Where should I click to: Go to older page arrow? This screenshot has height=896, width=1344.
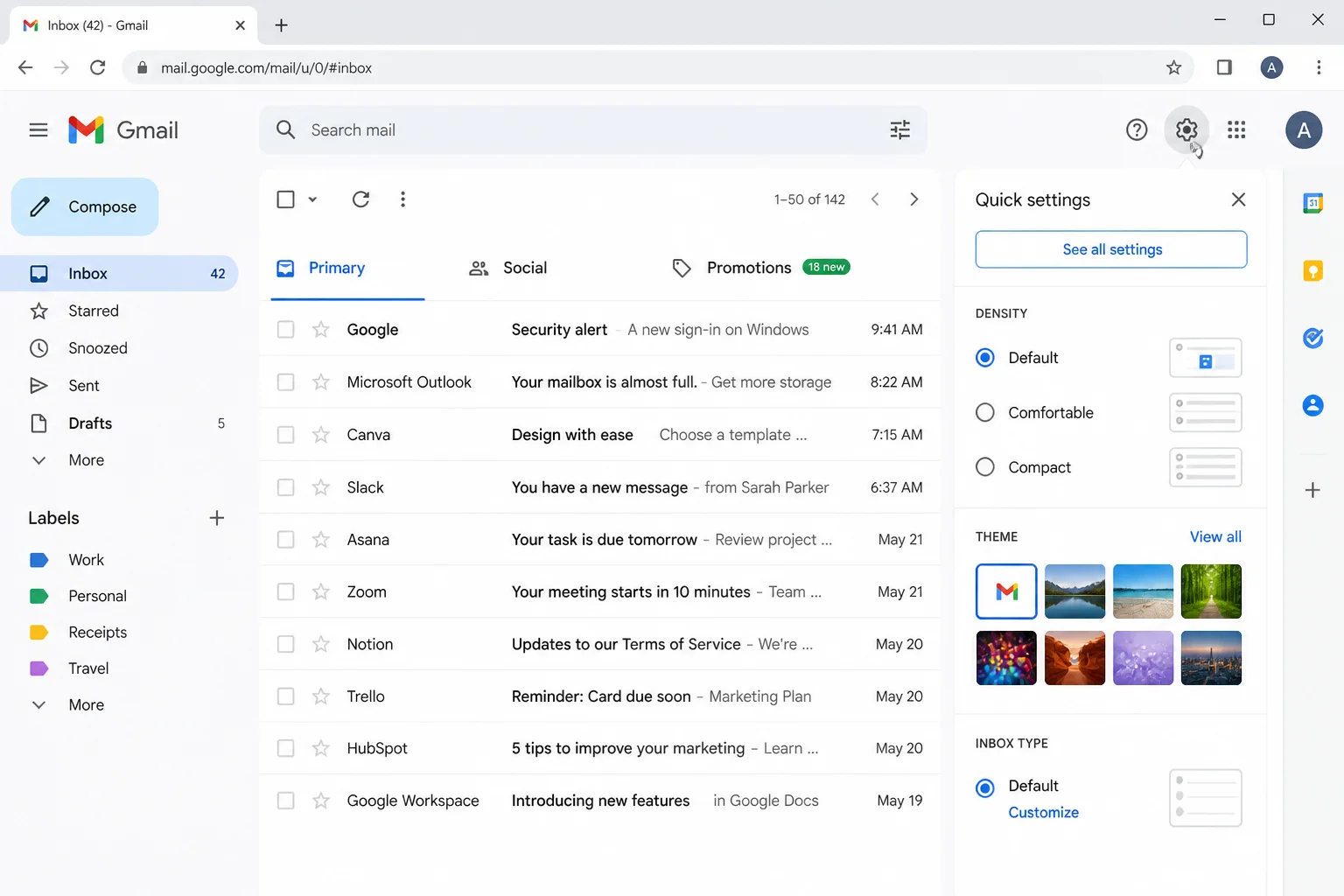(914, 199)
